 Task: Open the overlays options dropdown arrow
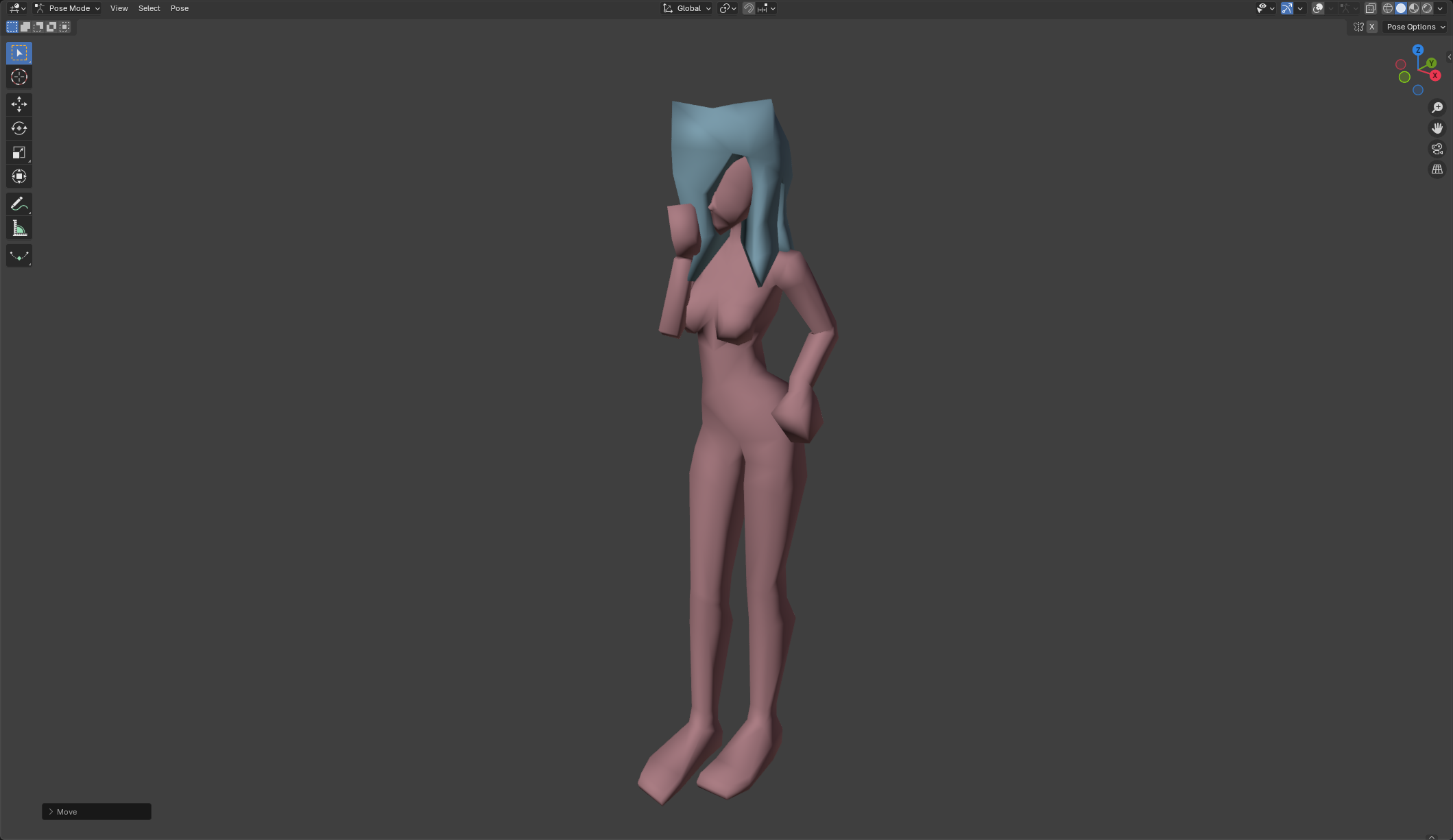[x=1331, y=8]
